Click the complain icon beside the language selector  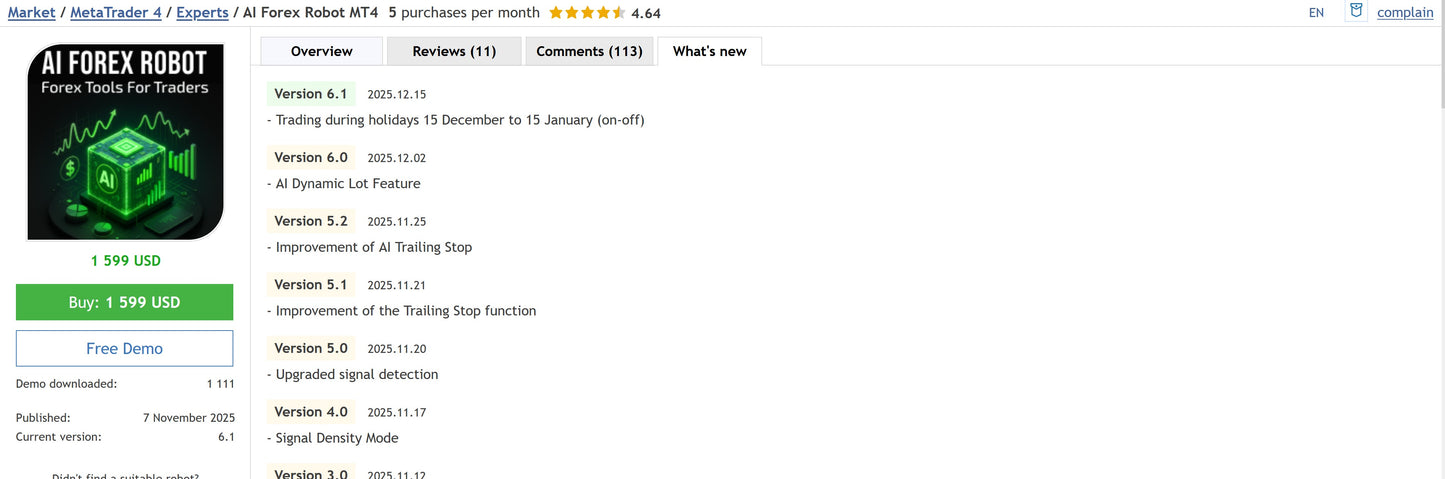click(x=1356, y=12)
